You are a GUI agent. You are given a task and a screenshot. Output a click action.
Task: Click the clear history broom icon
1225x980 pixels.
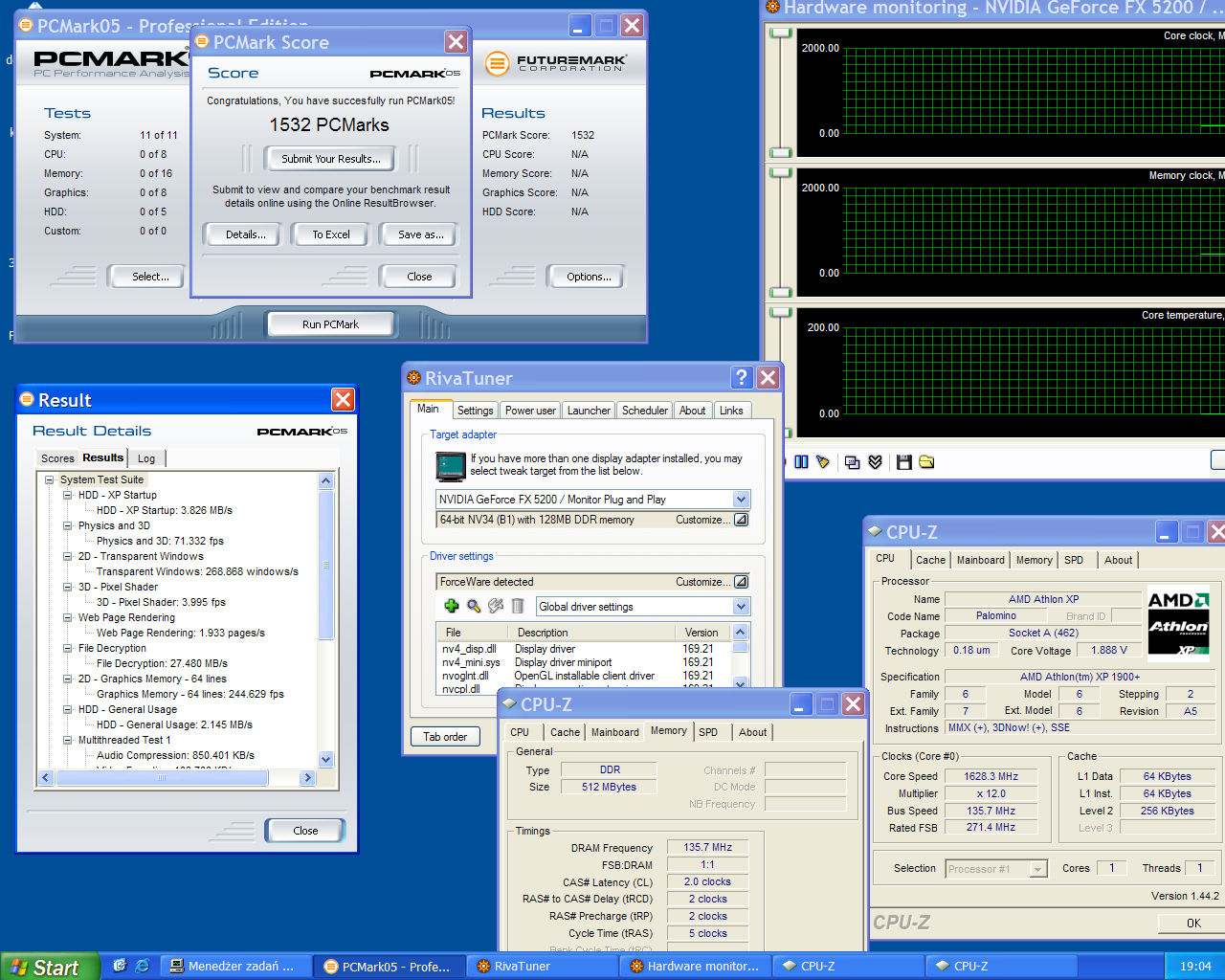coord(823,462)
